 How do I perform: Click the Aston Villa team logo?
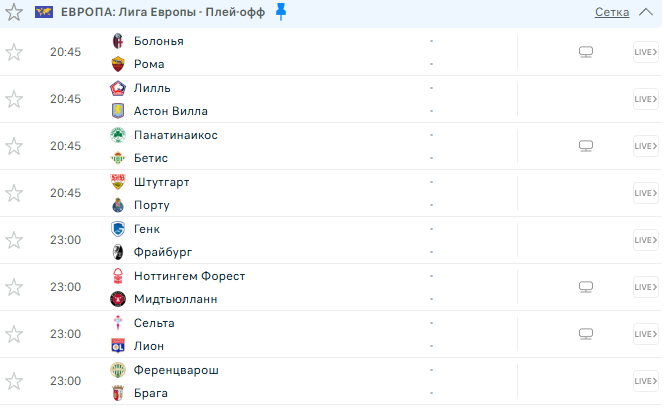118,111
